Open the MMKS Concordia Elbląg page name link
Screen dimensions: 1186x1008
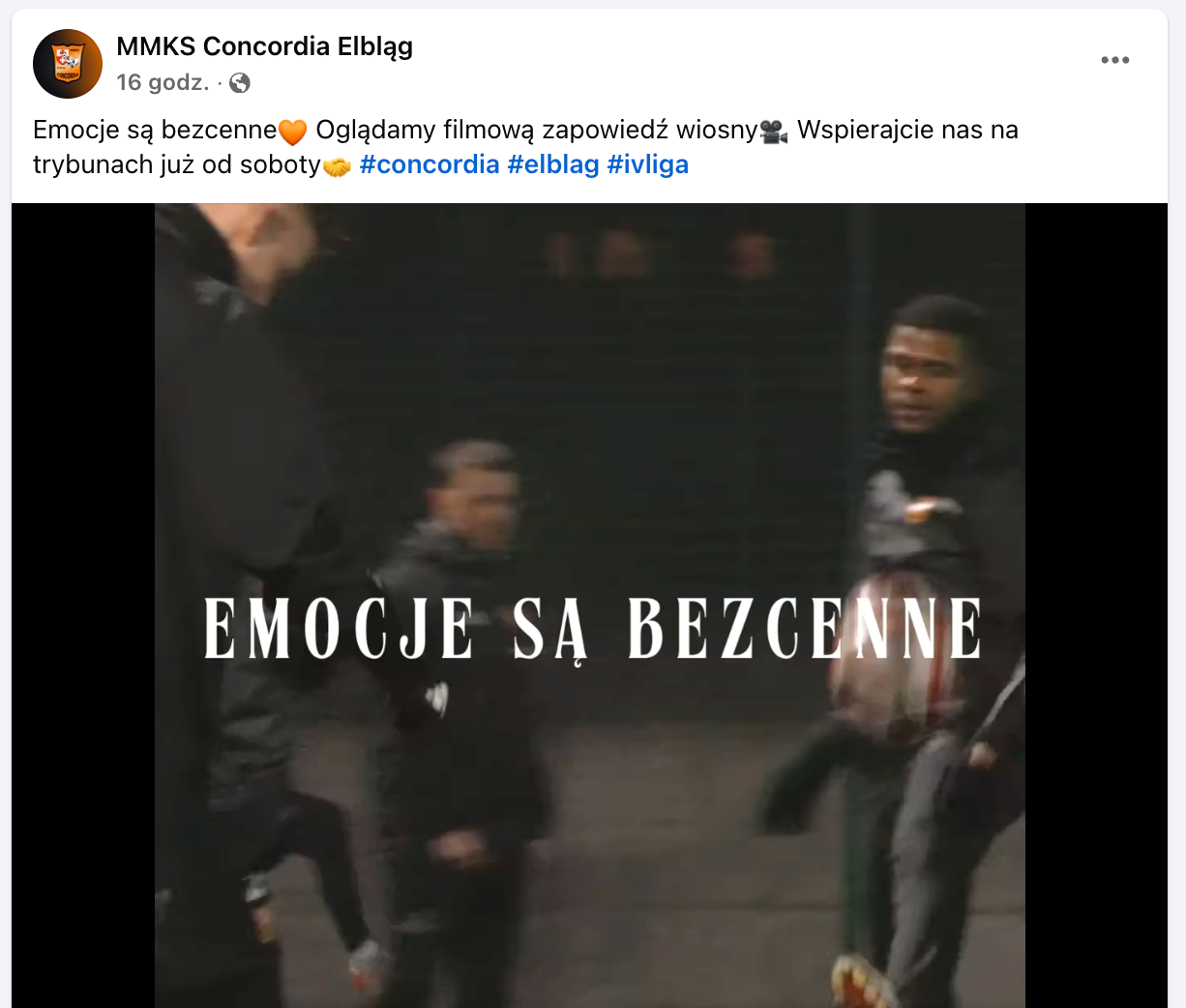click(x=264, y=45)
